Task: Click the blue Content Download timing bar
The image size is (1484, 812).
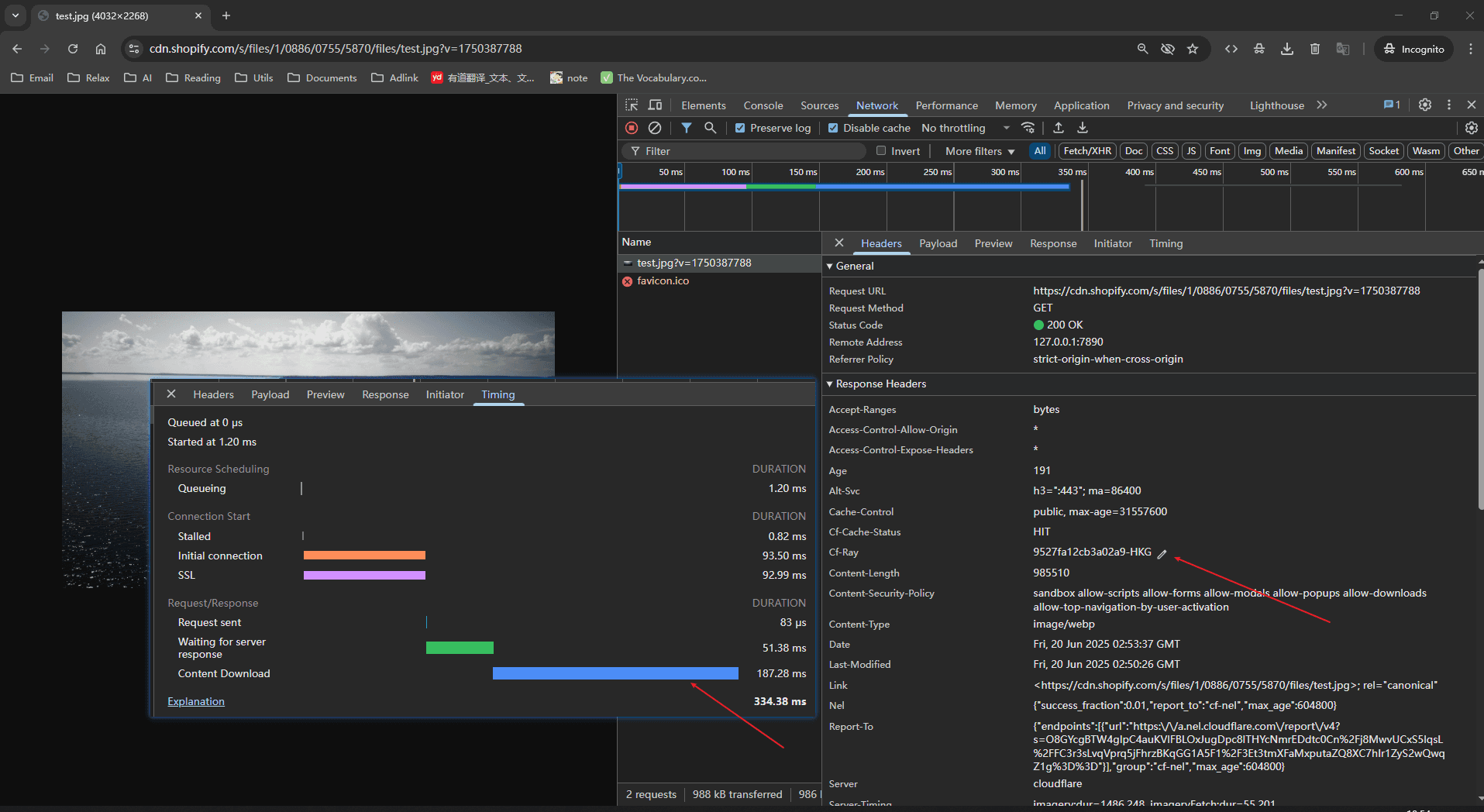Action: click(615, 674)
